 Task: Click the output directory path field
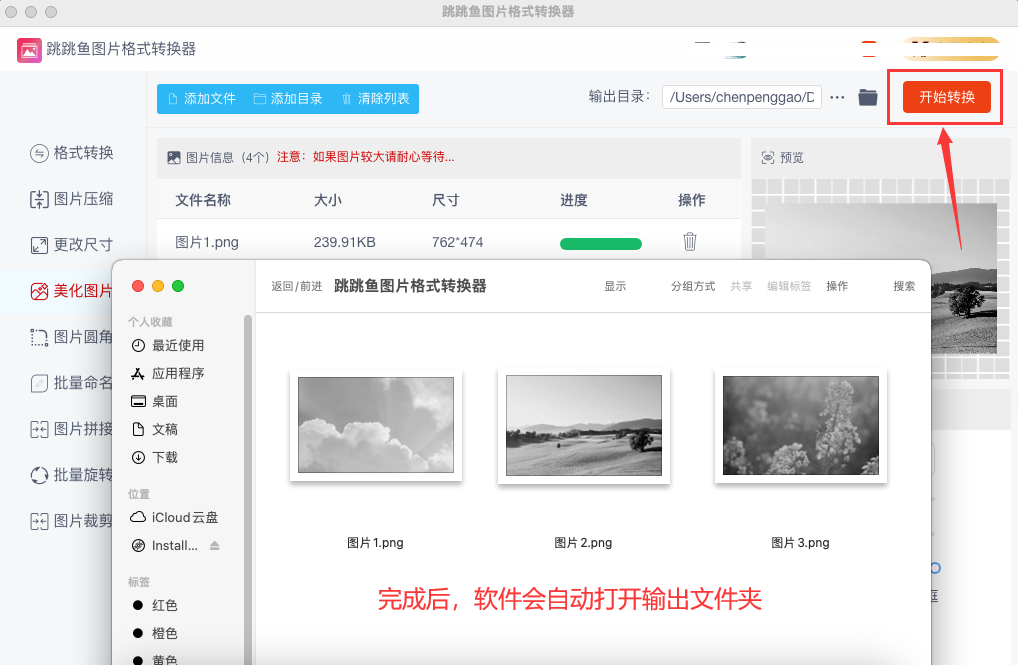point(741,97)
